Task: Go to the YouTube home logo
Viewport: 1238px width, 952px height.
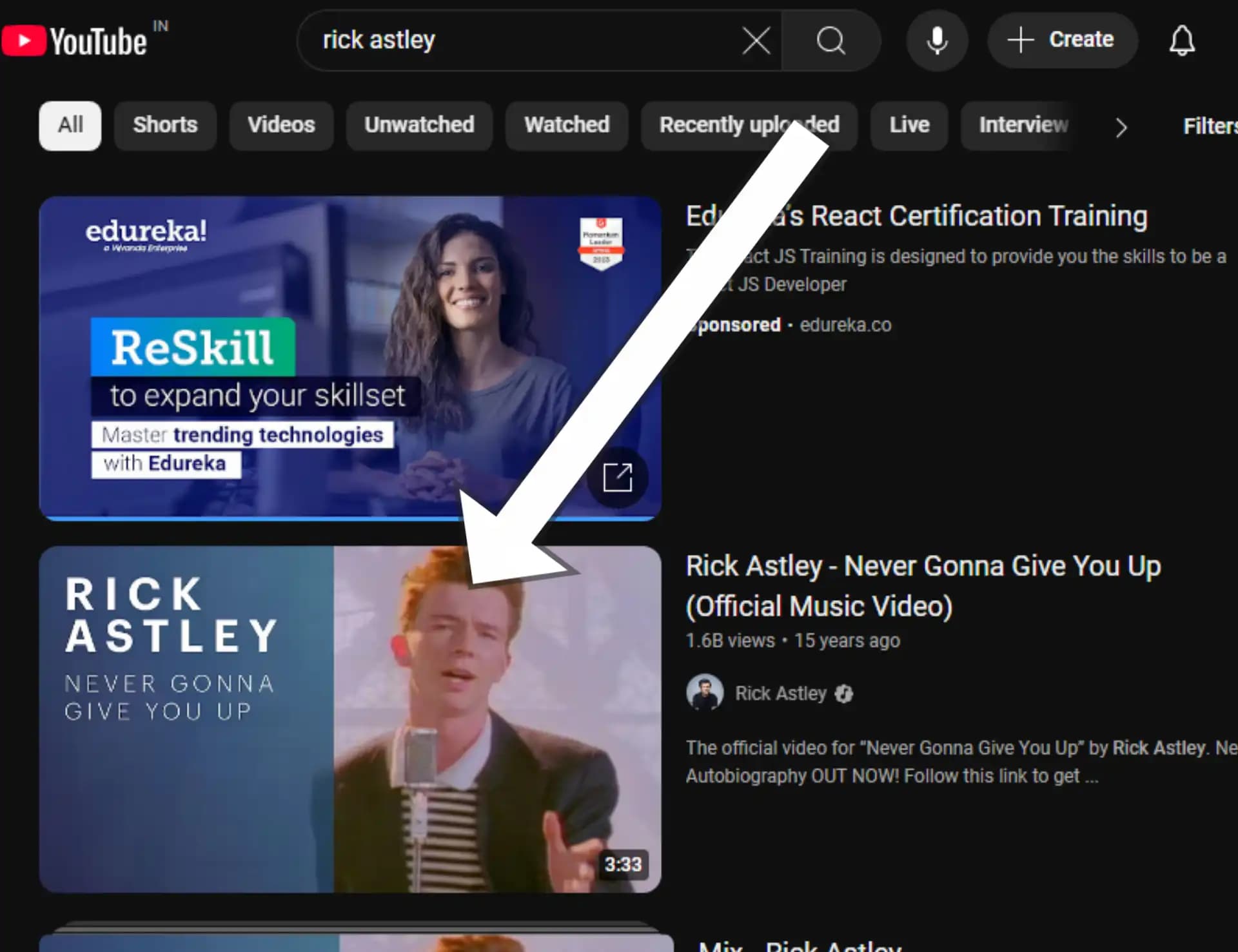Action: [74, 41]
